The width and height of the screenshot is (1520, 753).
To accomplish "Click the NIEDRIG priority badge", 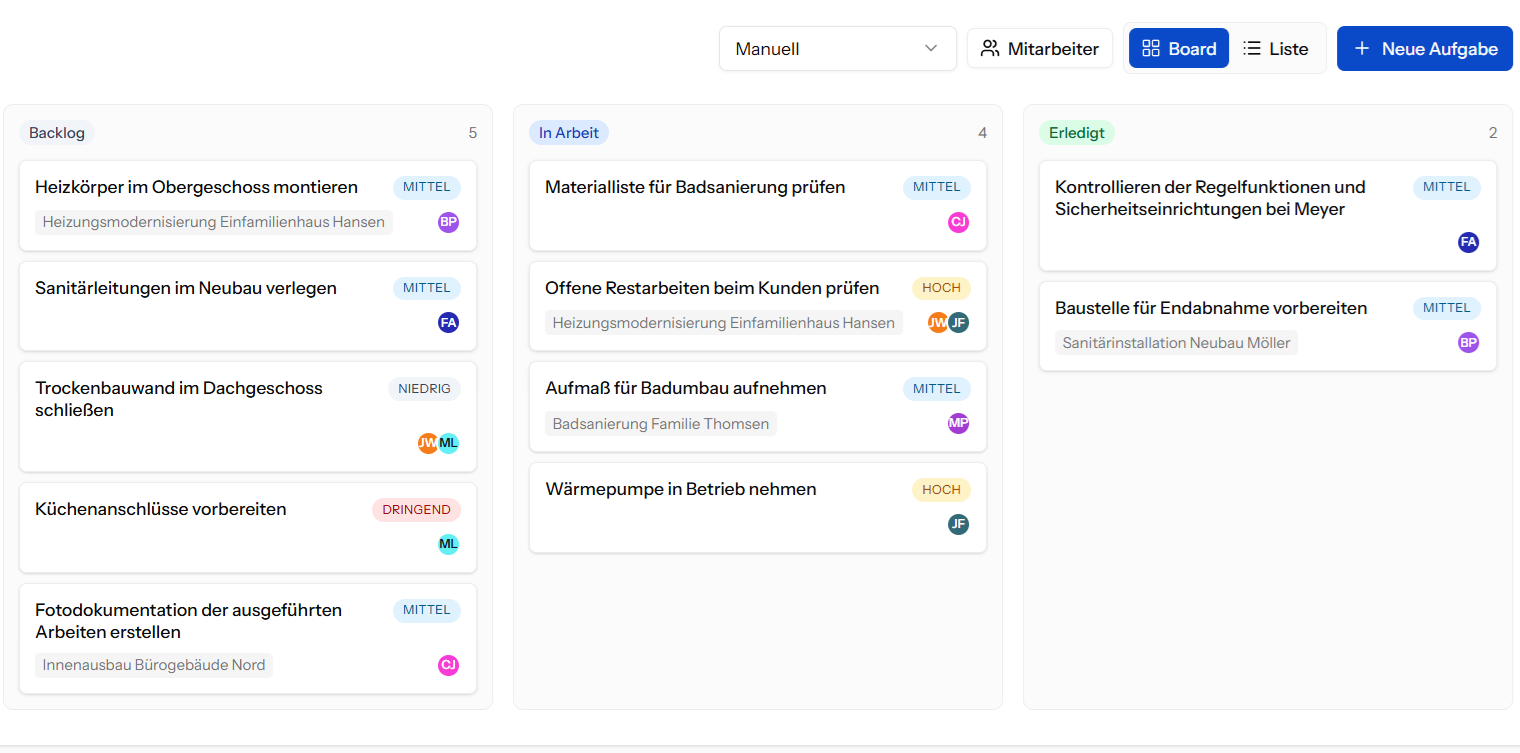I will 425,389.
